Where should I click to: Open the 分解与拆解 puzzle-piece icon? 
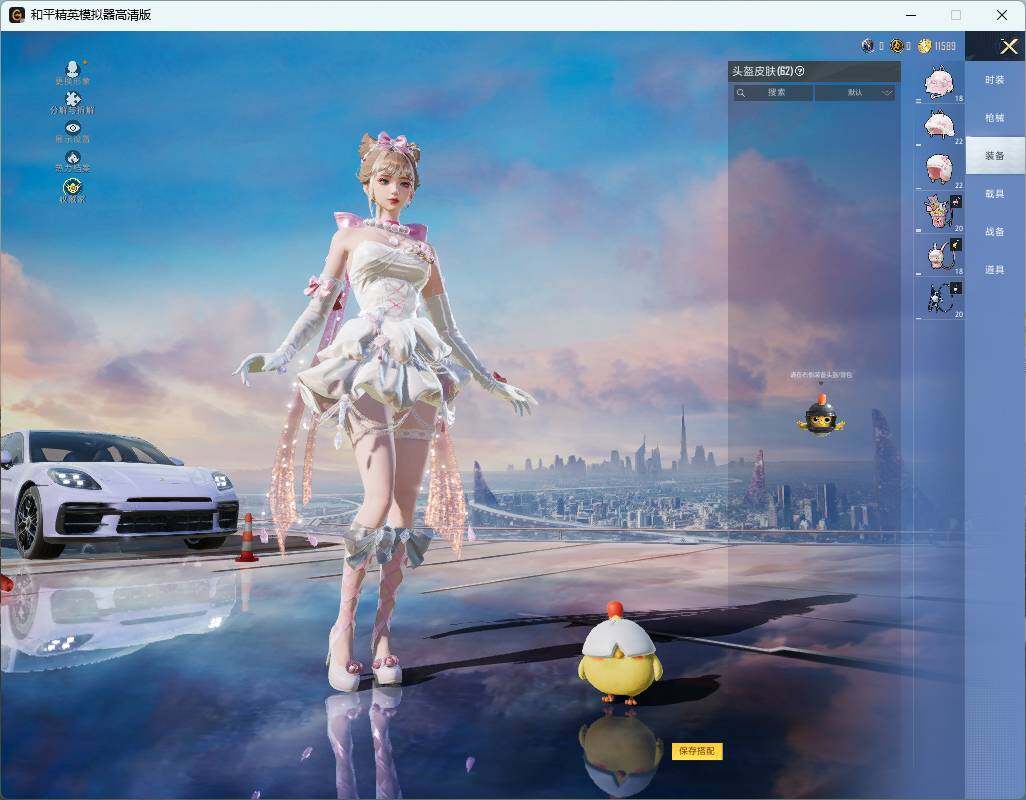[73, 103]
